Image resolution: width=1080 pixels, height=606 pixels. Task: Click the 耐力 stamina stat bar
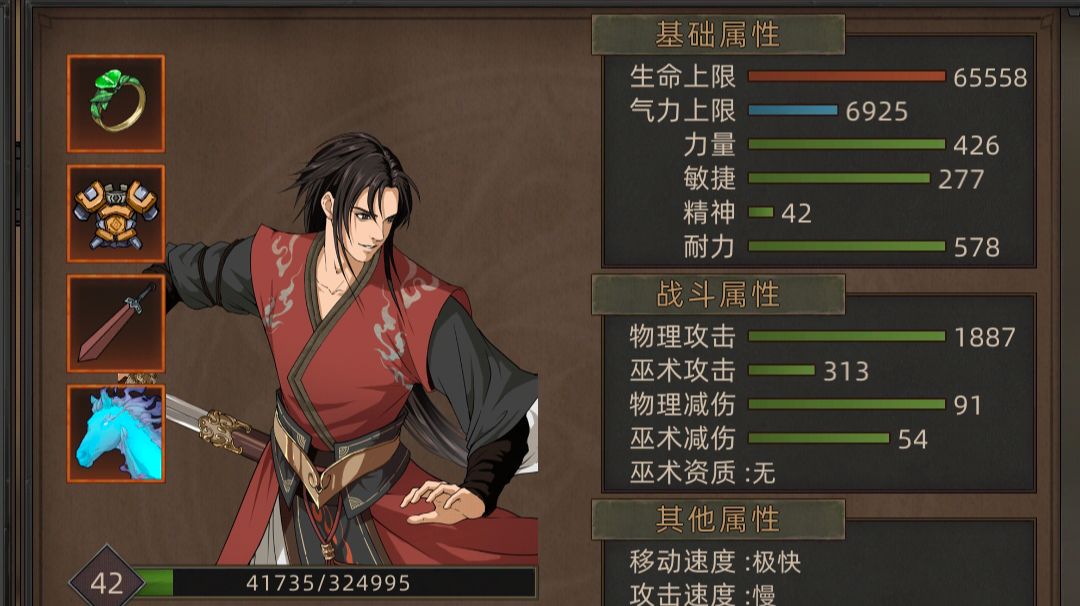tap(847, 247)
